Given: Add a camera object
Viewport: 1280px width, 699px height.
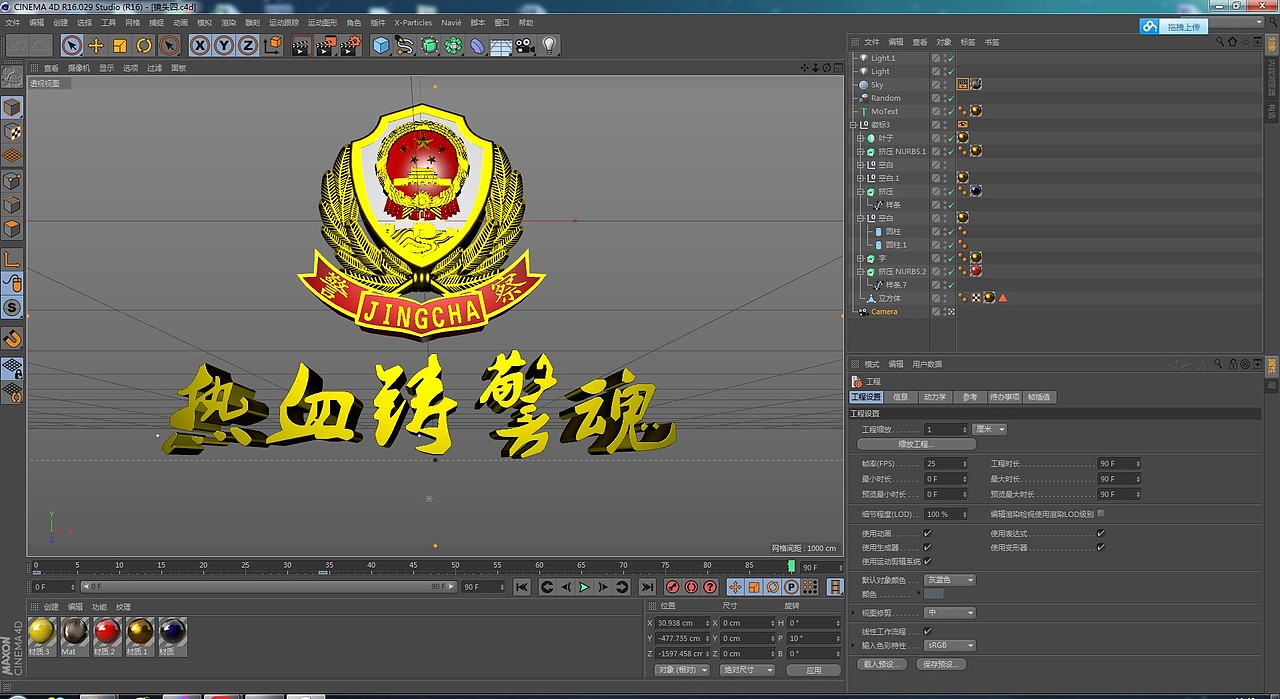Looking at the screenshot, I should (525, 45).
